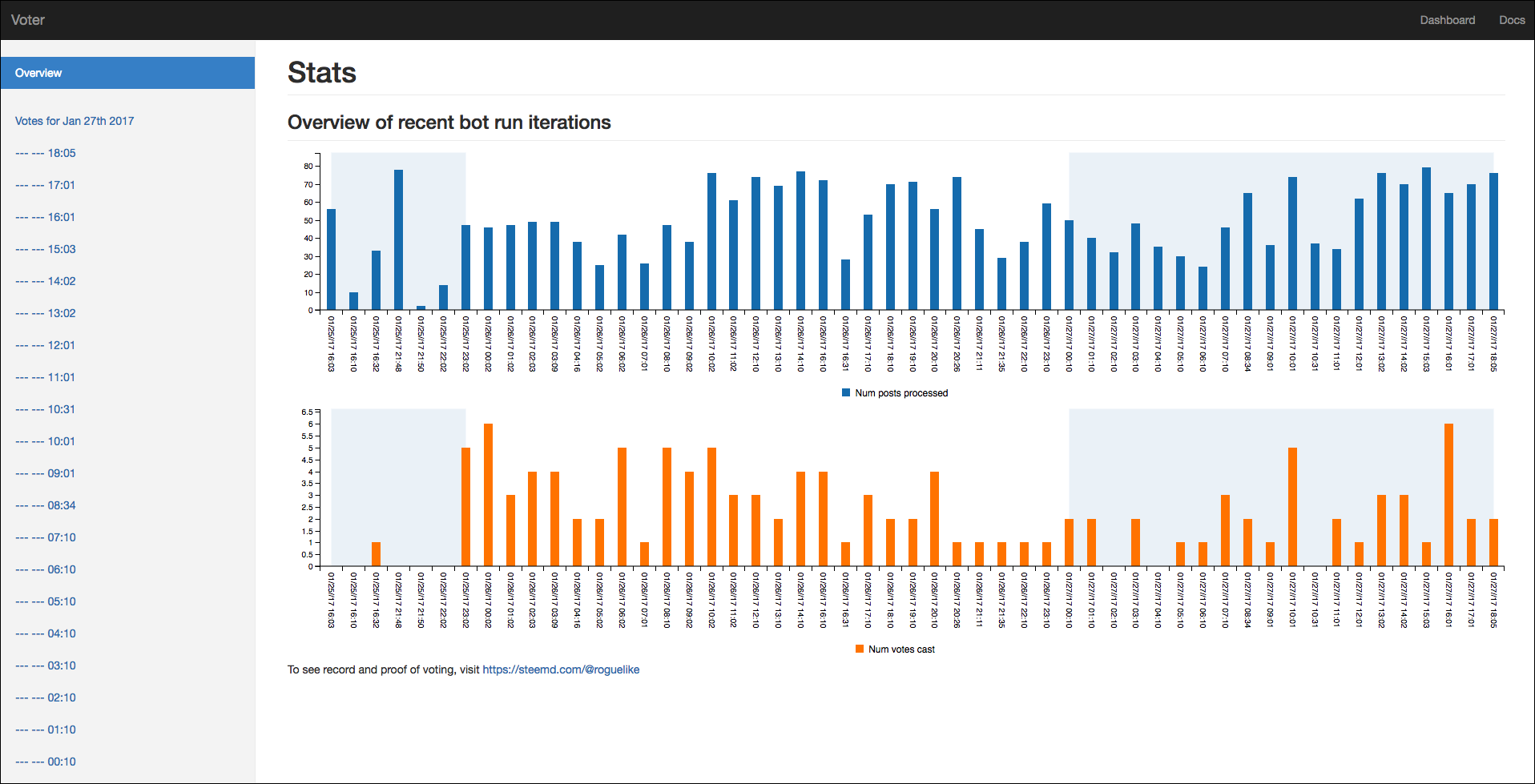Select the Overview sidebar item
Viewport: 1535px width, 784px height.
click(128, 73)
